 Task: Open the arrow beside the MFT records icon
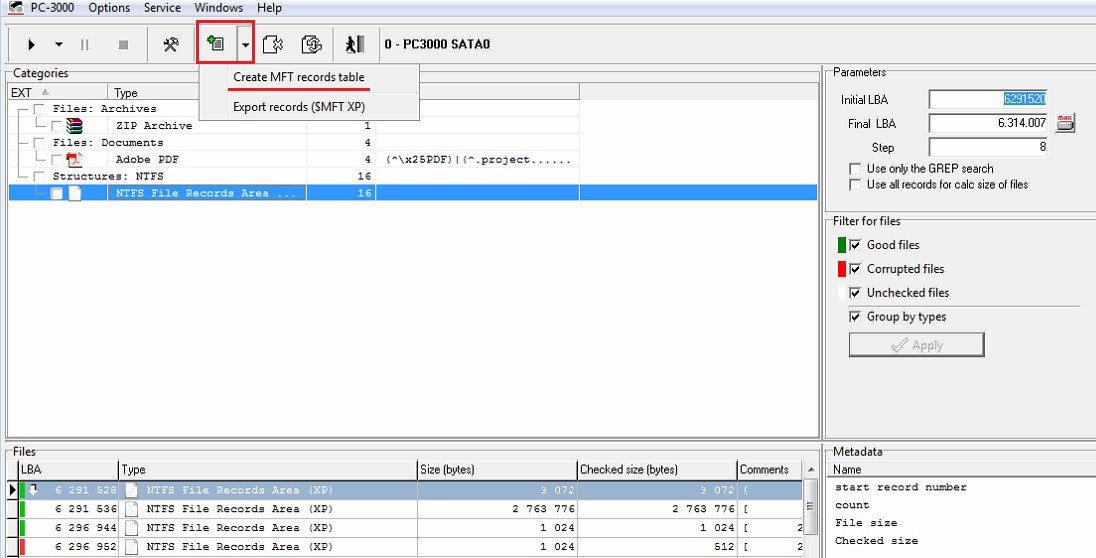coord(245,44)
